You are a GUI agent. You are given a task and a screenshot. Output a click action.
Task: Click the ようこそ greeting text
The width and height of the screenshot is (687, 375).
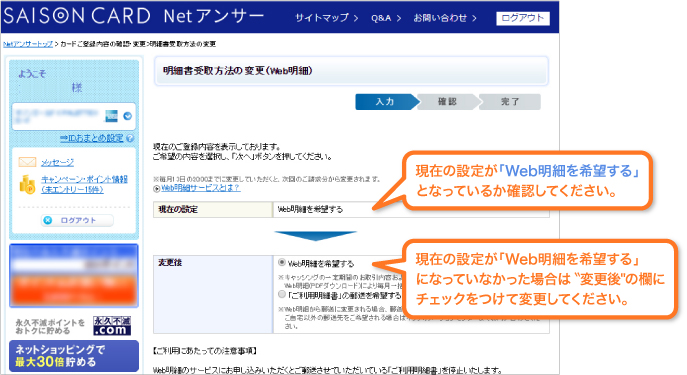point(32,74)
